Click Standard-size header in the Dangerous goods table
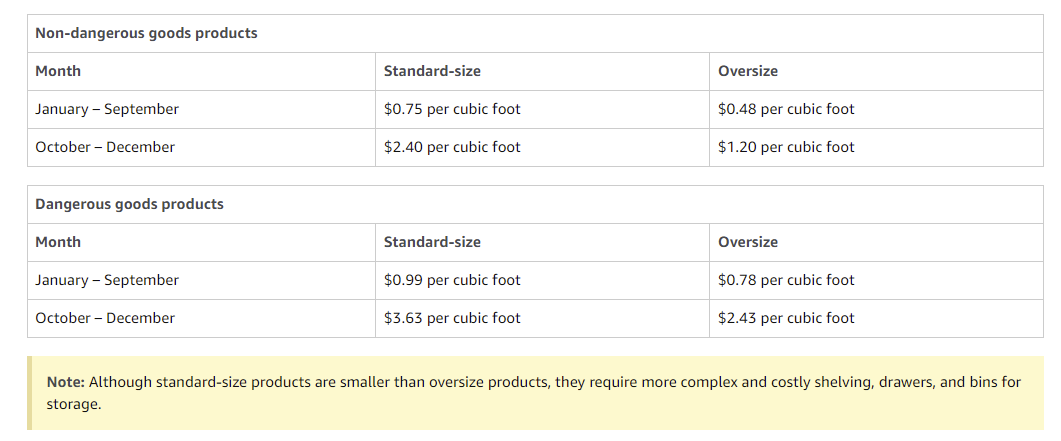Viewport: 1061px width, 441px height. [x=432, y=242]
